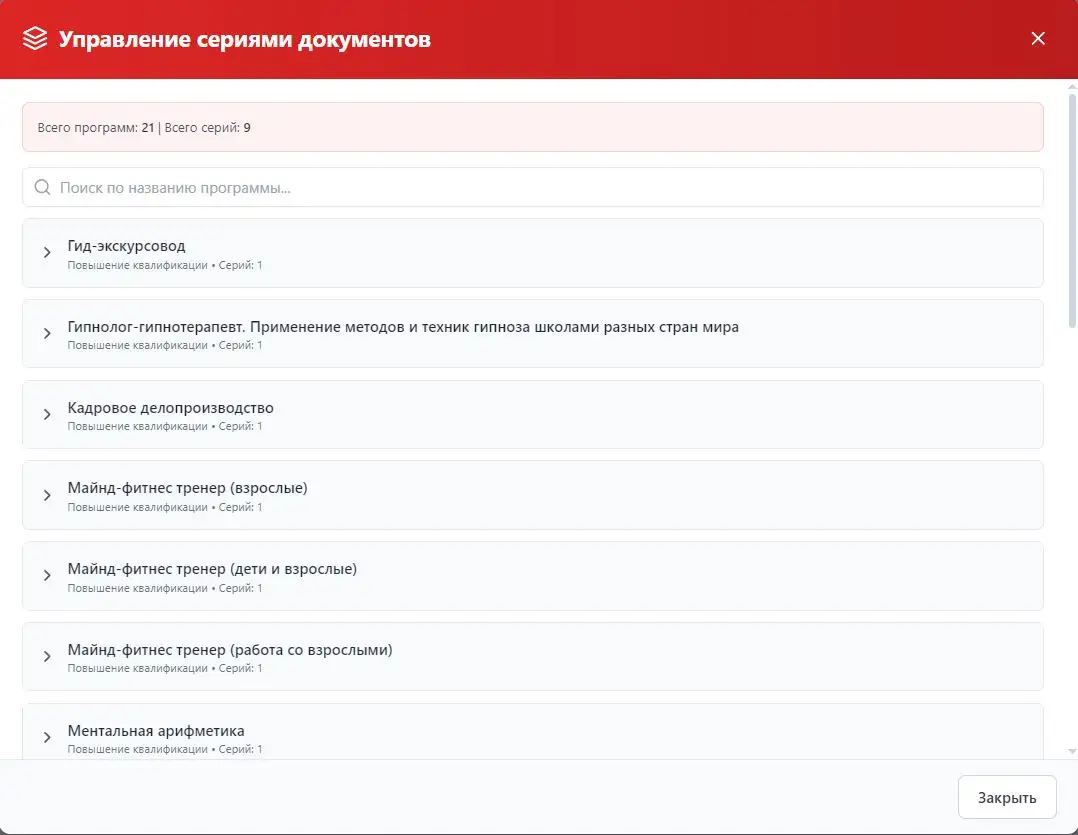1078x835 pixels.
Task: Click the 'Всего программ: 21' summary text
Action: click(96, 127)
